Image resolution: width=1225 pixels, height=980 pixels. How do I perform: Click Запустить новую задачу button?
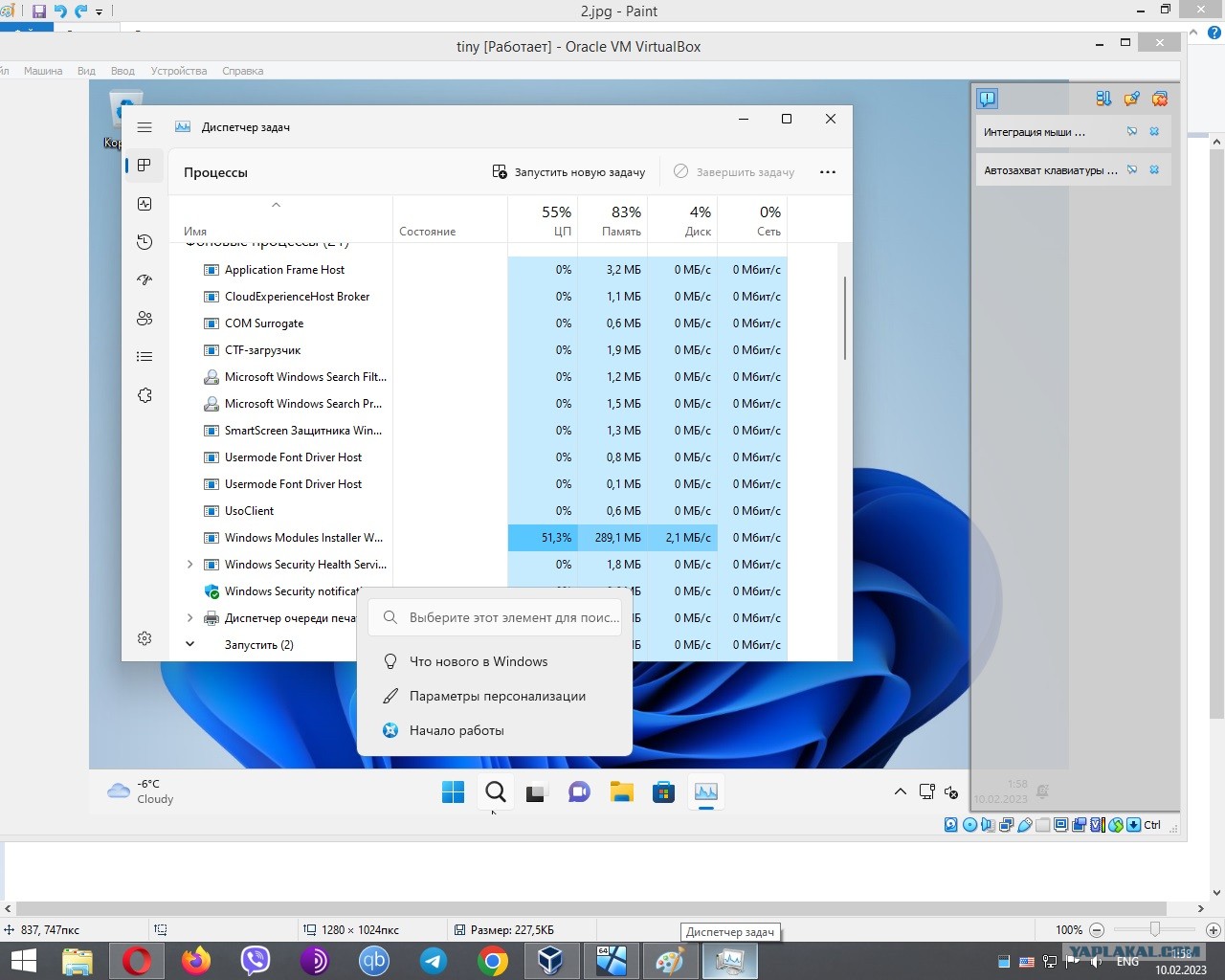coord(568,172)
